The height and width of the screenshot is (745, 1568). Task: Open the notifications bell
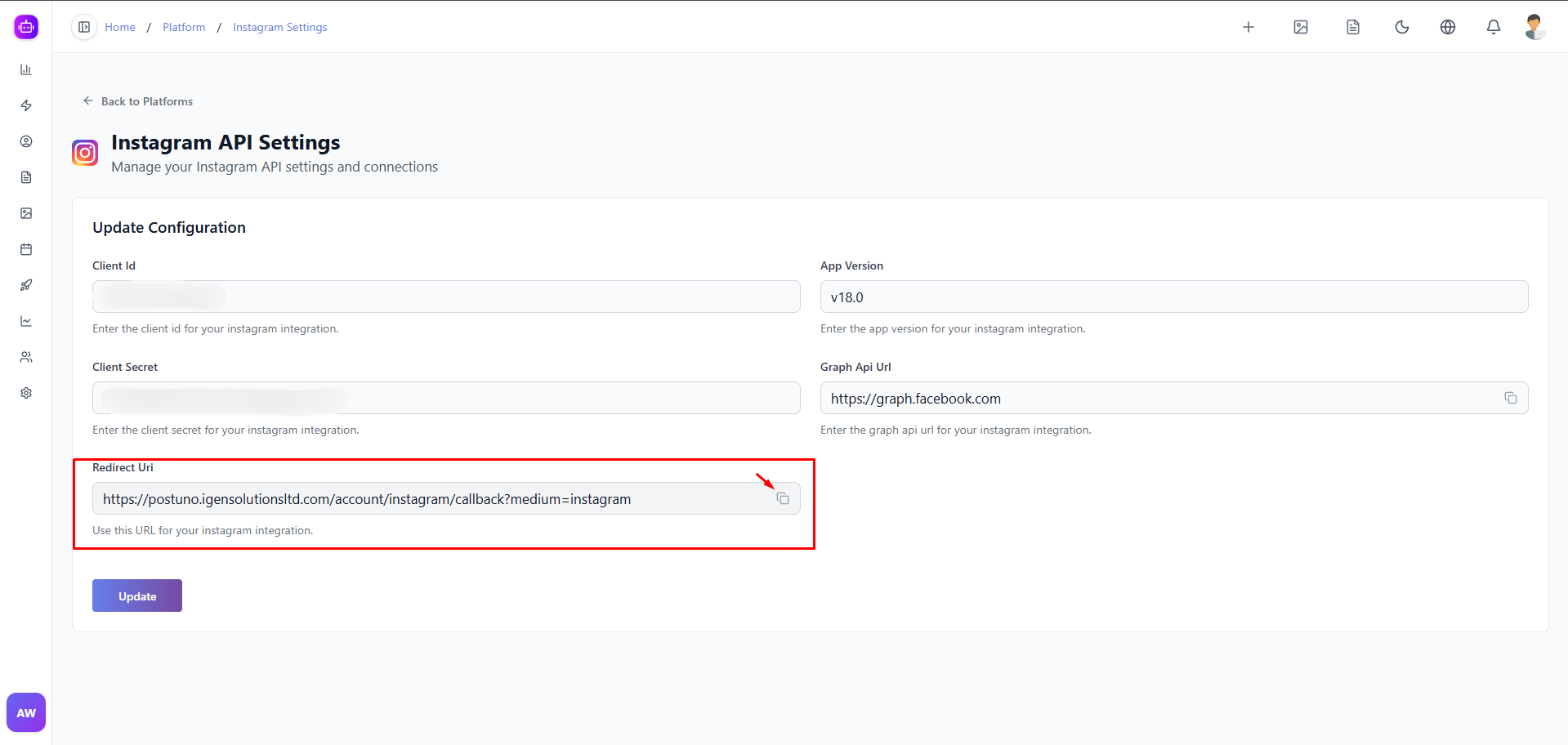[x=1493, y=27]
